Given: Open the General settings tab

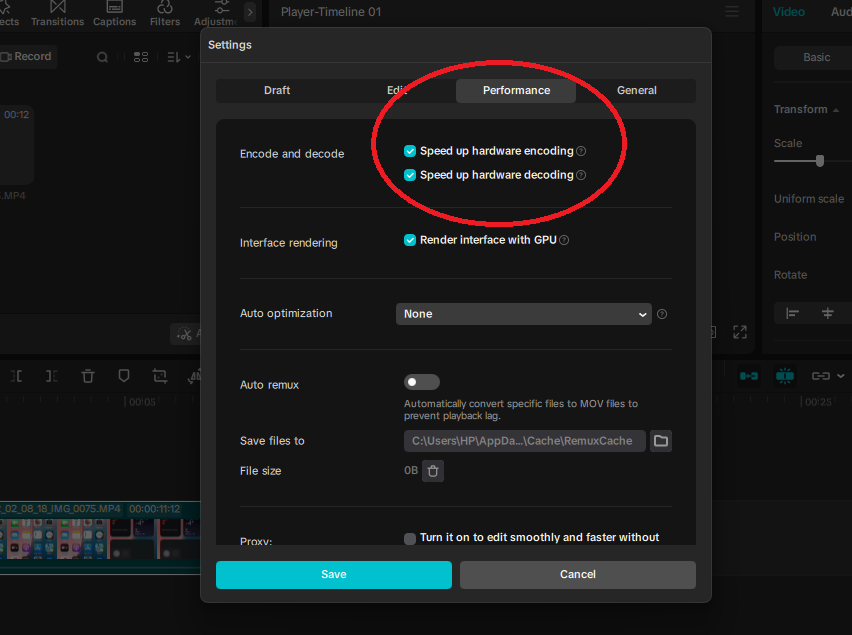Looking at the screenshot, I should [636, 91].
